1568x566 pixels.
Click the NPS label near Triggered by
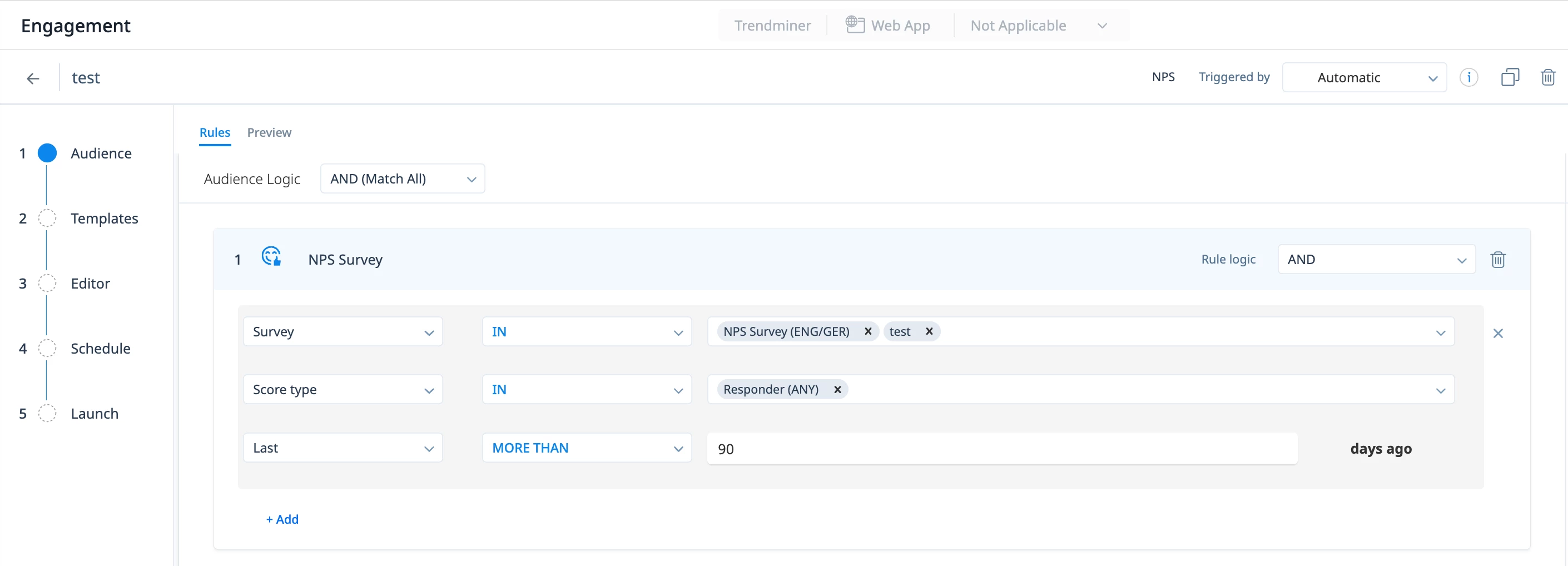pyautogui.click(x=1163, y=77)
